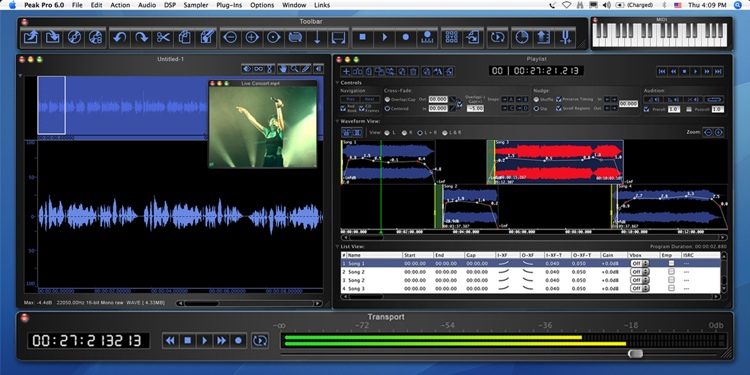Collapse the Waveform View section triangle

tap(337, 121)
